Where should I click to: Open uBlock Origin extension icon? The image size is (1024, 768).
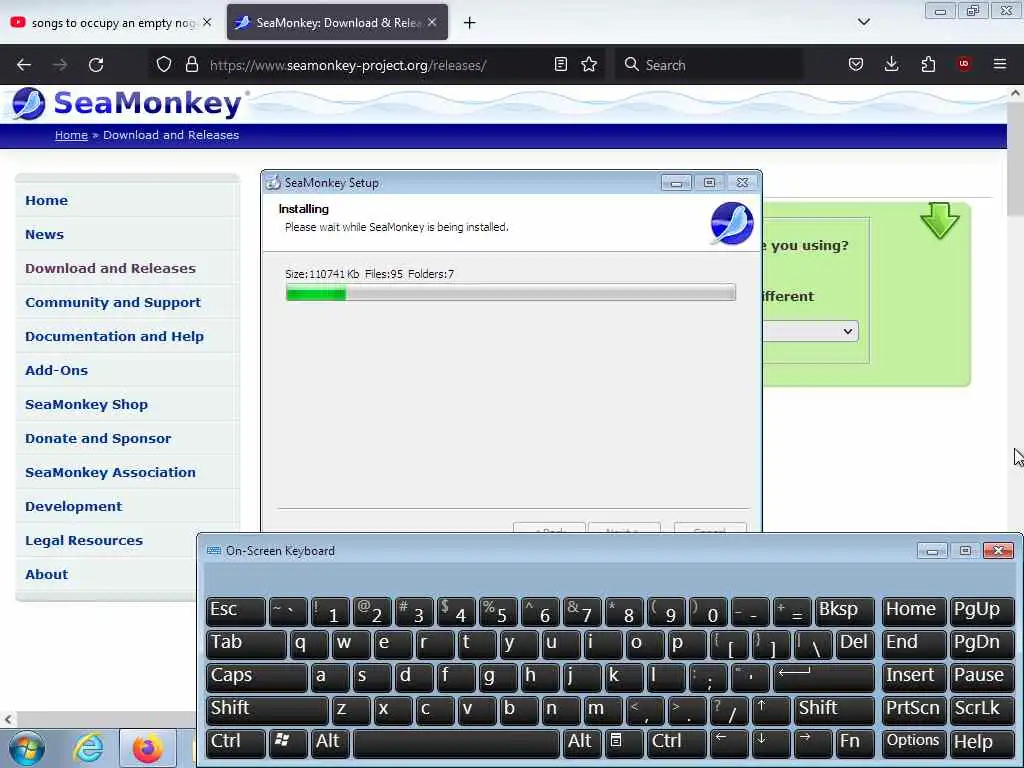point(964,63)
